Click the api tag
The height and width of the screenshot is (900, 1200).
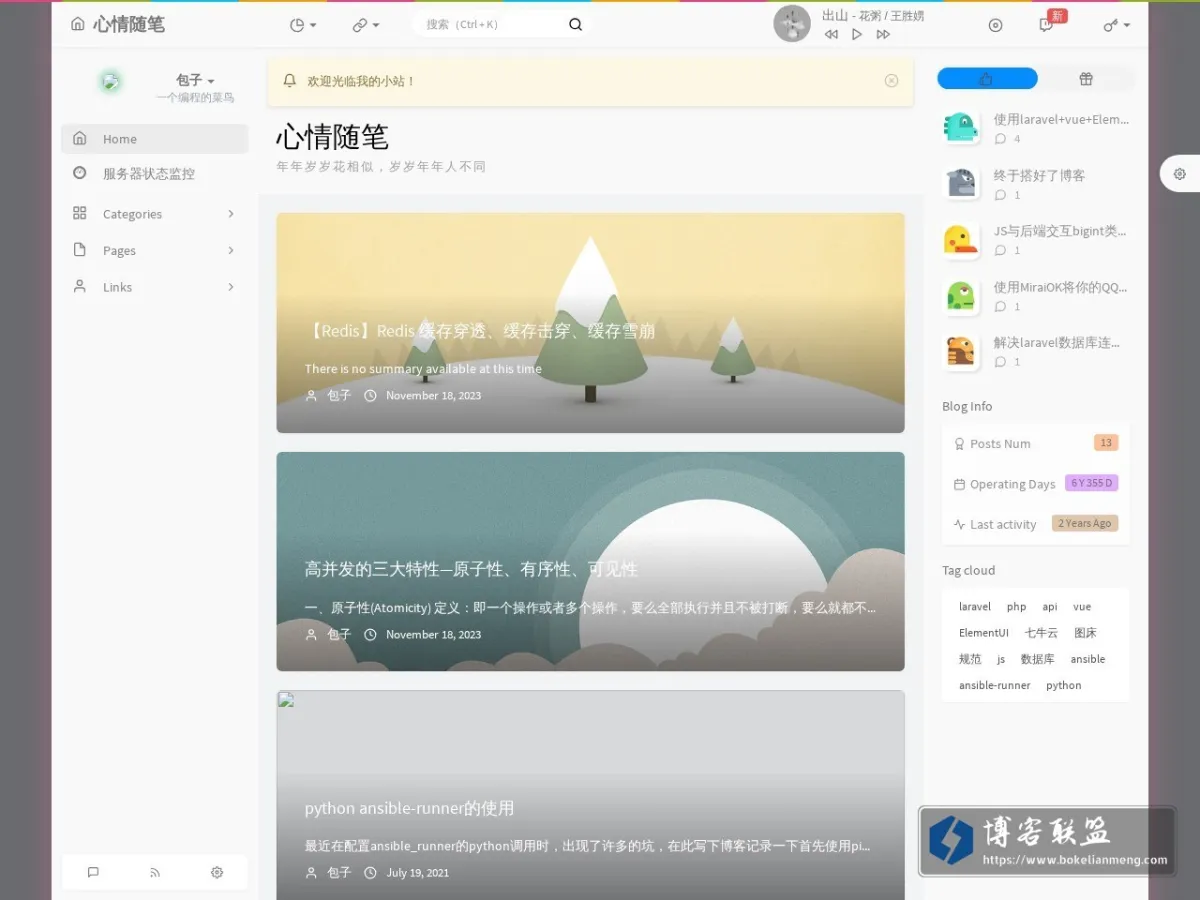pos(1050,607)
